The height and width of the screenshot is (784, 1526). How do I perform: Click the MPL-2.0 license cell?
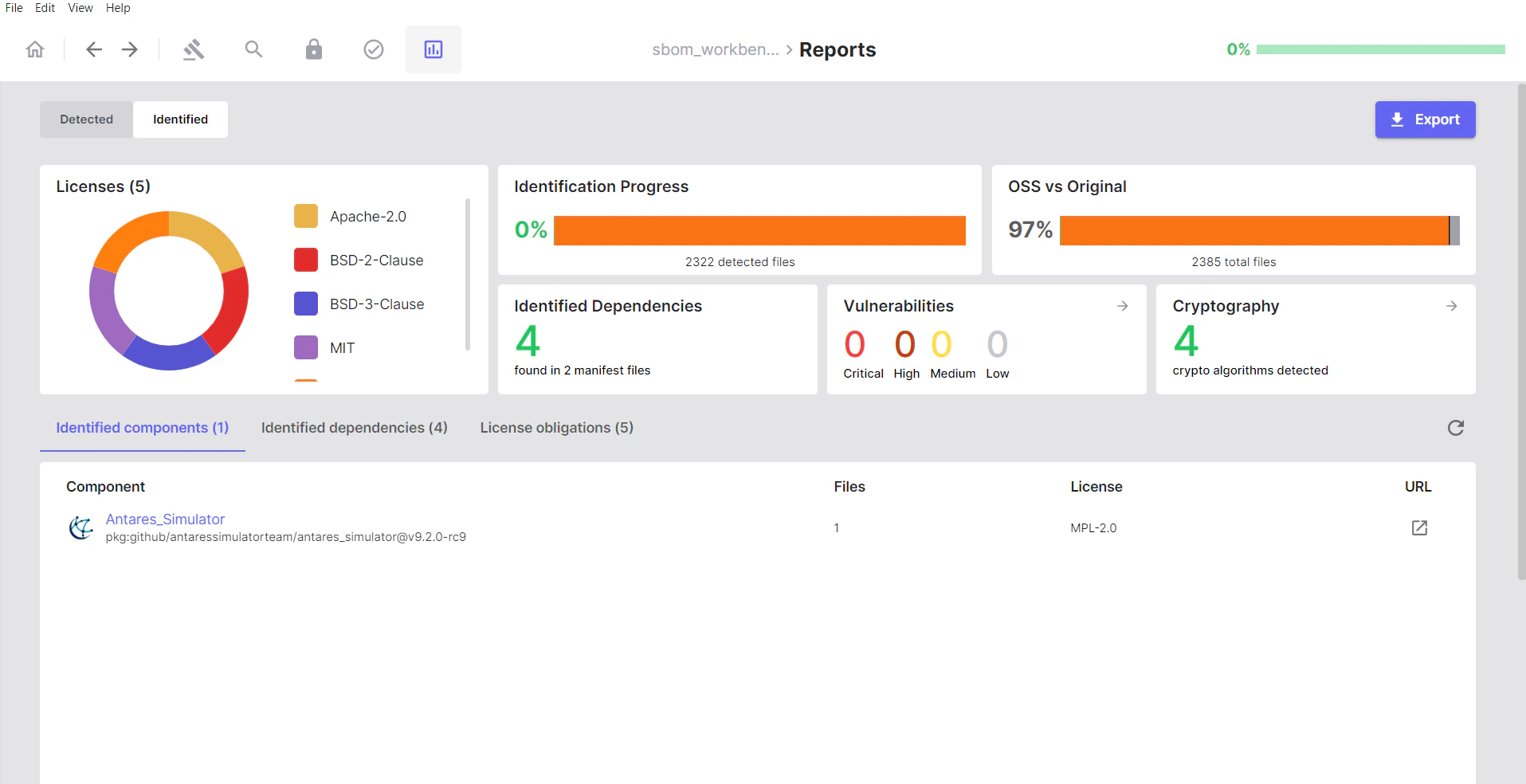[1093, 528]
